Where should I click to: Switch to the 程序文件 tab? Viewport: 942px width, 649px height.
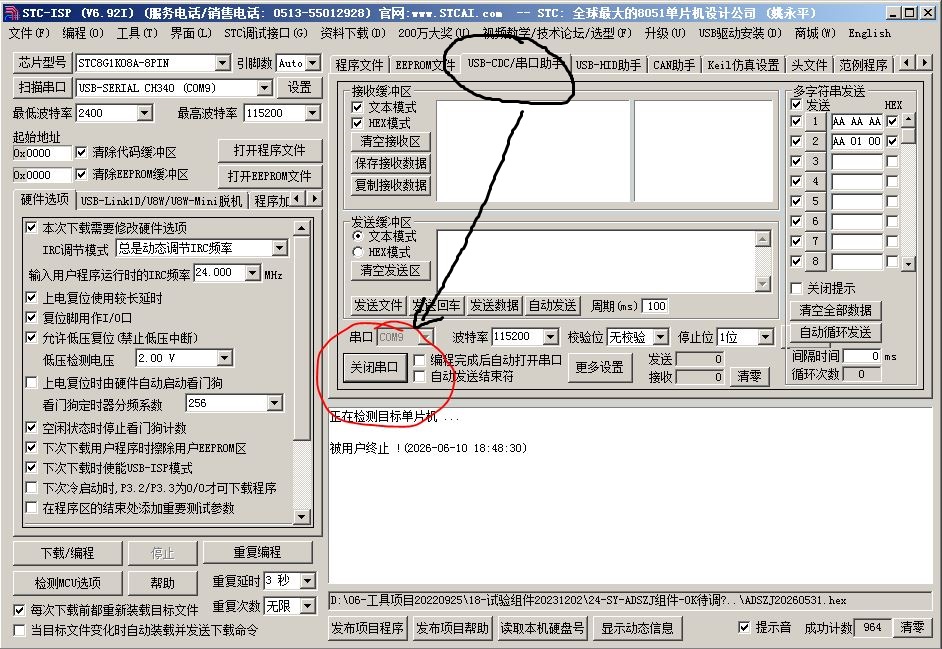359,64
